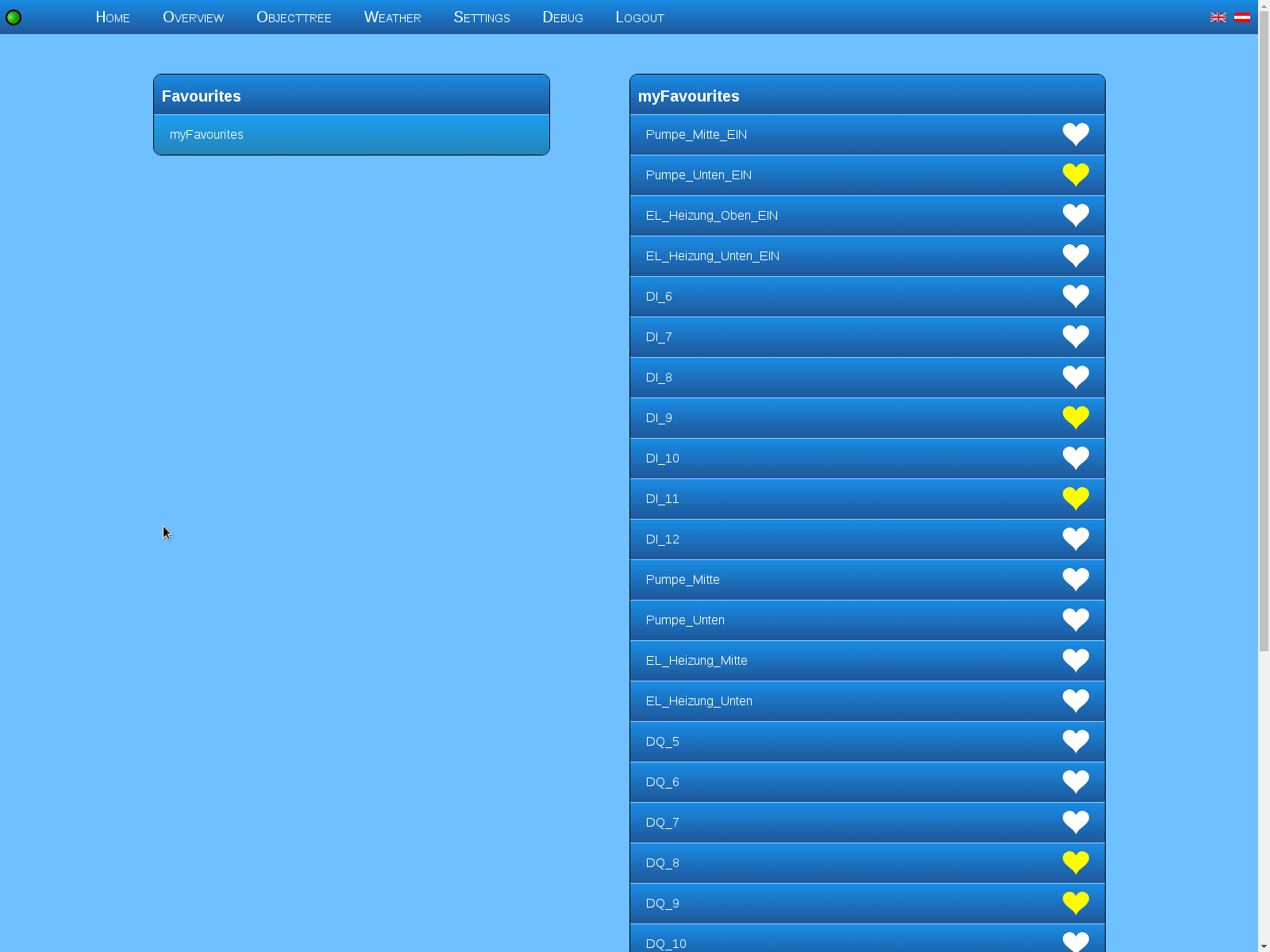The image size is (1270, 952).
Task: Click the heart icon for Pumpe_Mitte_EIN
Action: [x=1076, y=134]
